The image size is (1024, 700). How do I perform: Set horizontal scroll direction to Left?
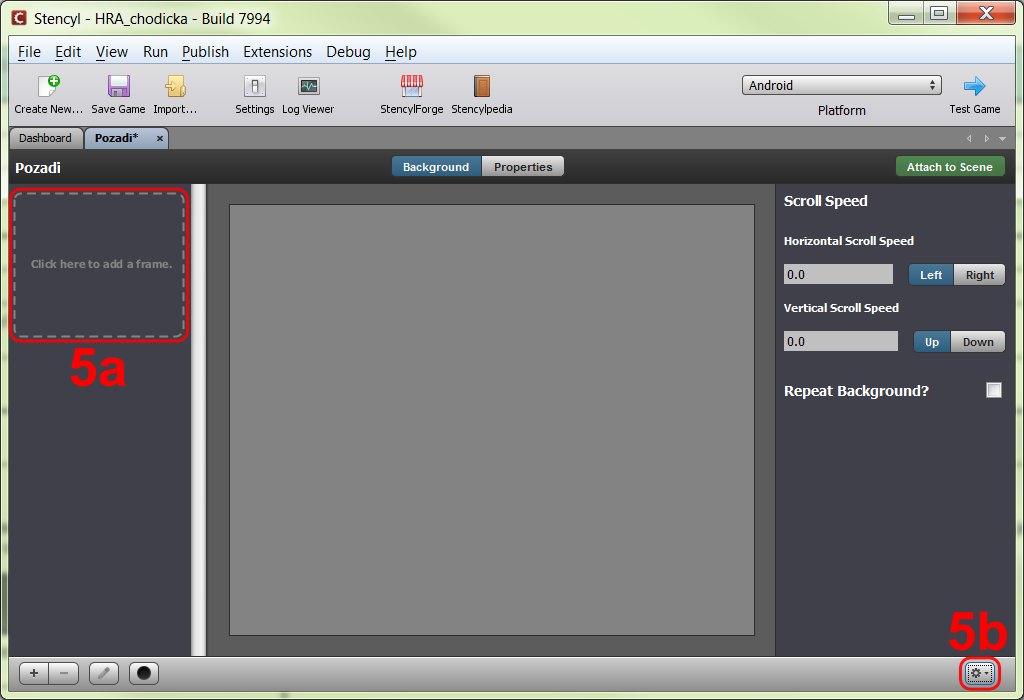click(x=931, y=275)
